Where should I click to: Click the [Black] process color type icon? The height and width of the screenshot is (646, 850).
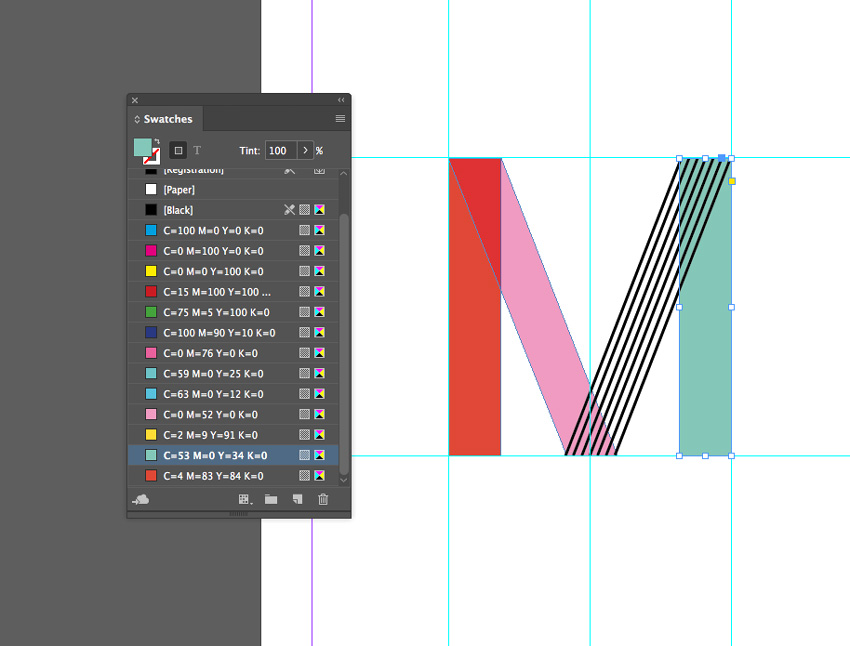coord(305,210)
